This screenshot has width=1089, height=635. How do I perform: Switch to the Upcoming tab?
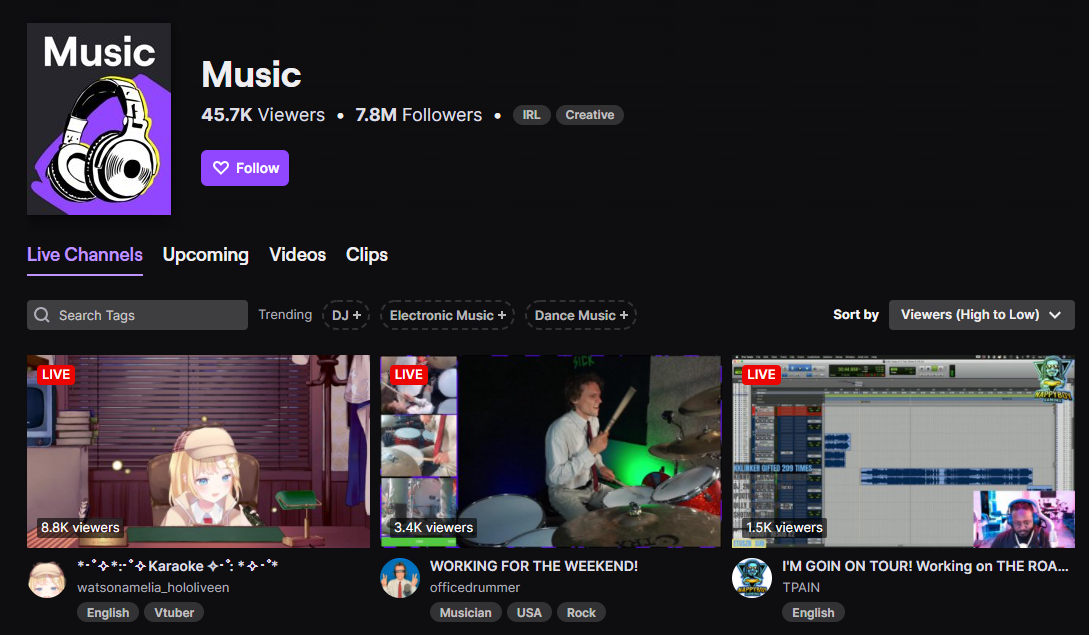point(205,255)
